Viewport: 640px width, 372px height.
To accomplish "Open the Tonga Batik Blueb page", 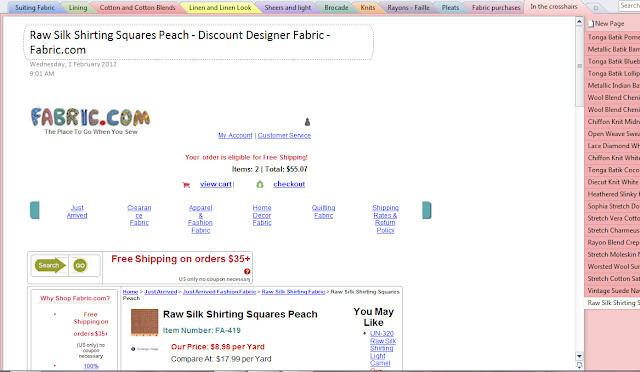I will click(x=613, y=61).
